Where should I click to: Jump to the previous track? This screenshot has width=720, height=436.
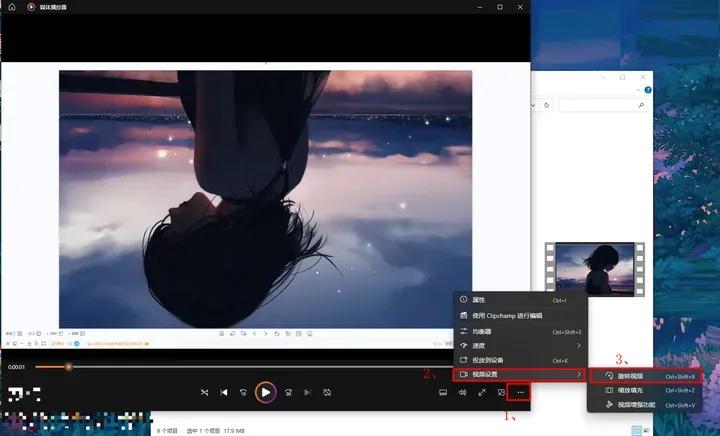click(x=224, y=392)
